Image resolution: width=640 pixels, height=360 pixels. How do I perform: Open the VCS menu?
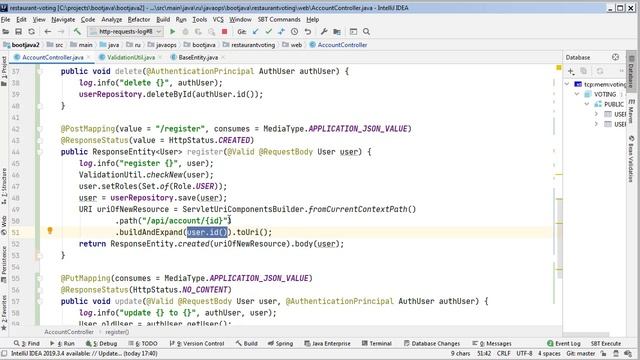pos(218,19)
